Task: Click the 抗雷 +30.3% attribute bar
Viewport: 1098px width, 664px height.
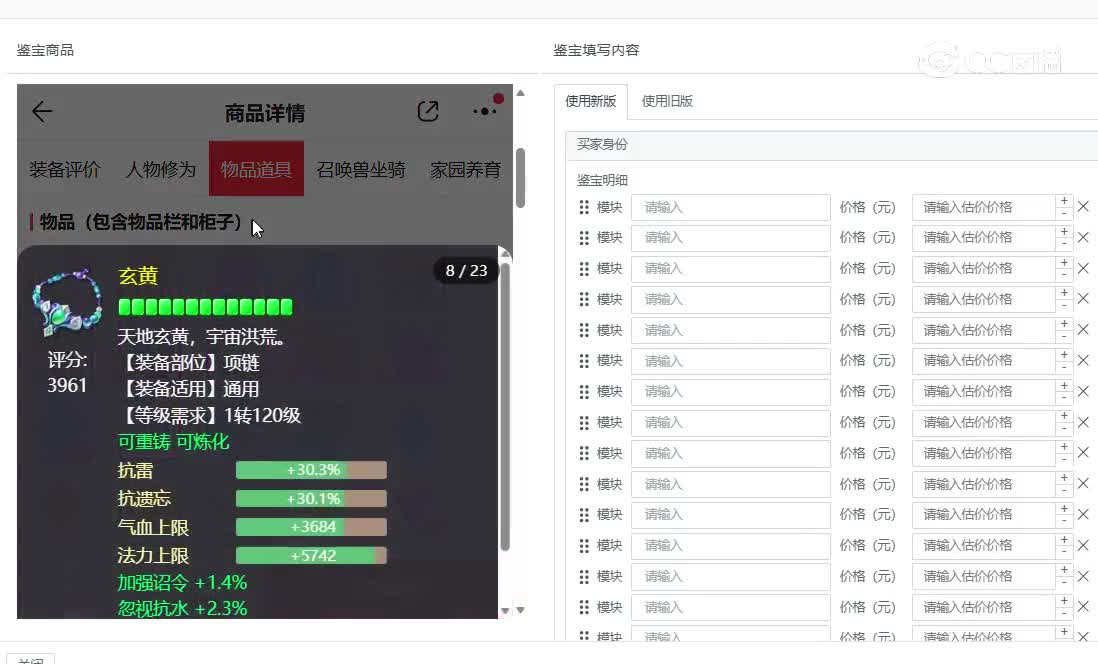Action: 311,470
